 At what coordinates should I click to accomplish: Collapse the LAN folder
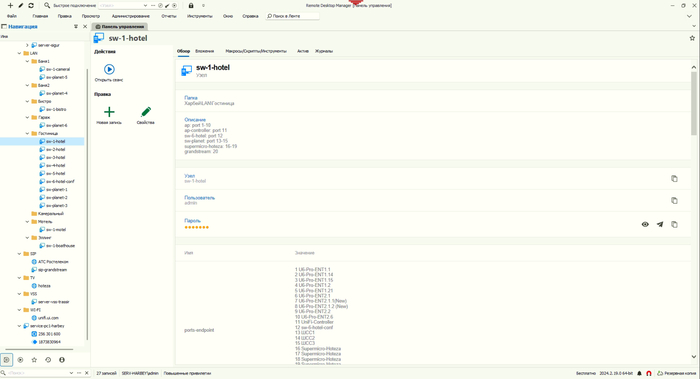[19, 53]
